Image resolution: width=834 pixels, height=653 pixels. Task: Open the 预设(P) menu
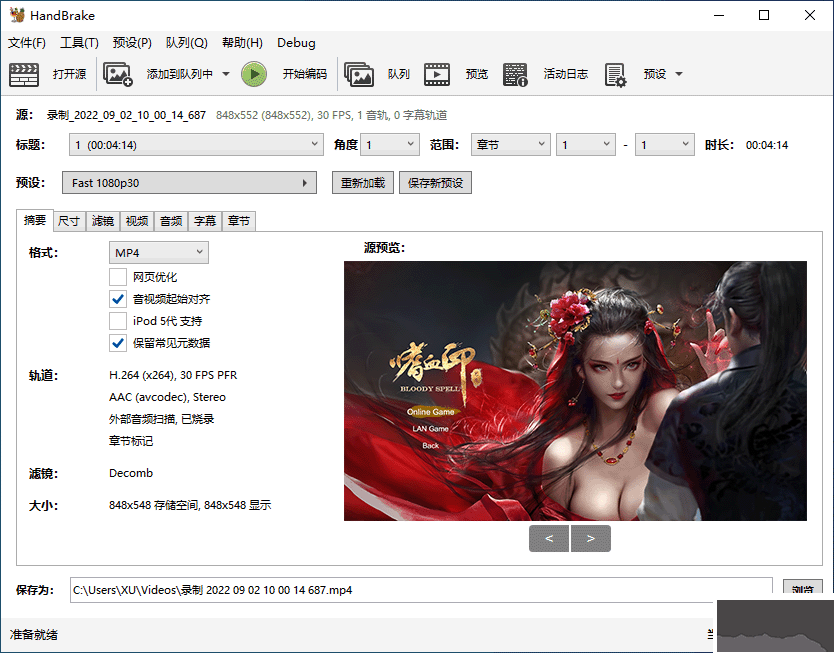pos(132,43)
